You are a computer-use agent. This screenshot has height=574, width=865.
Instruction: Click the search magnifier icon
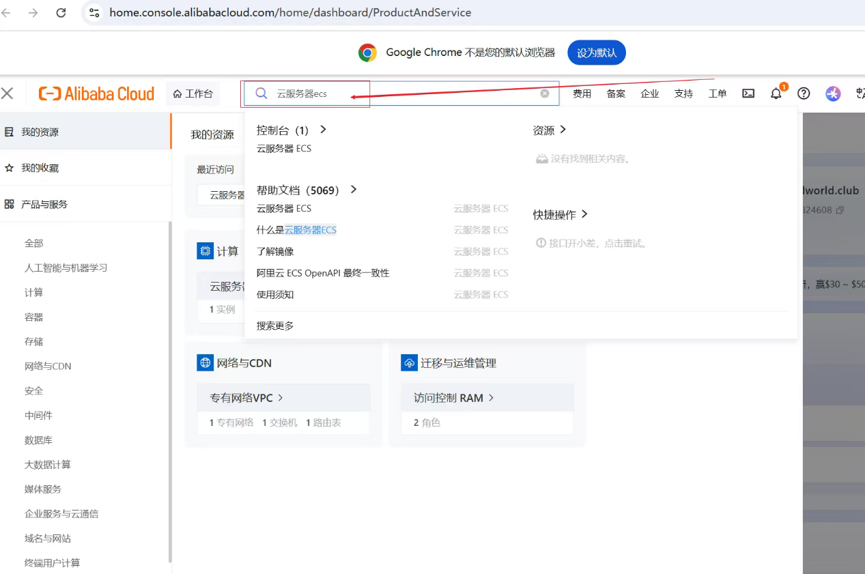point(261,93)
